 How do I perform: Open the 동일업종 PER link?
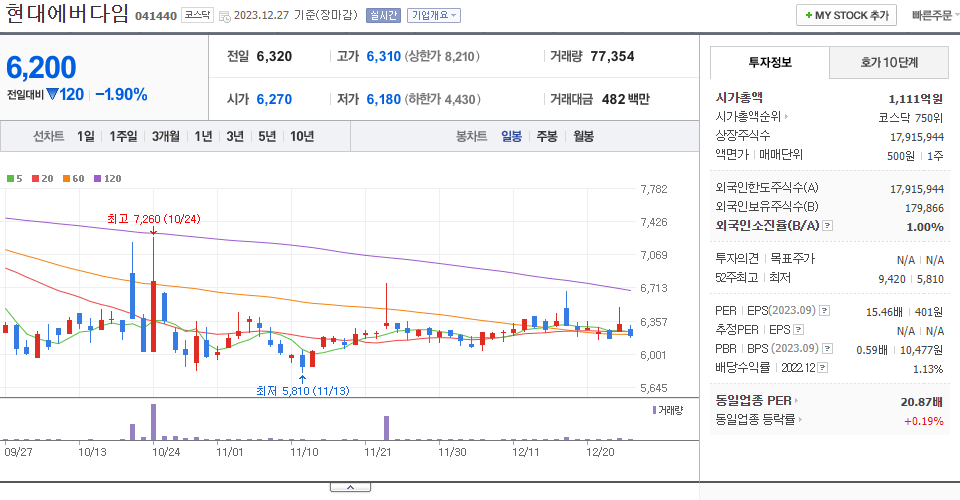[x=756, y=401]
